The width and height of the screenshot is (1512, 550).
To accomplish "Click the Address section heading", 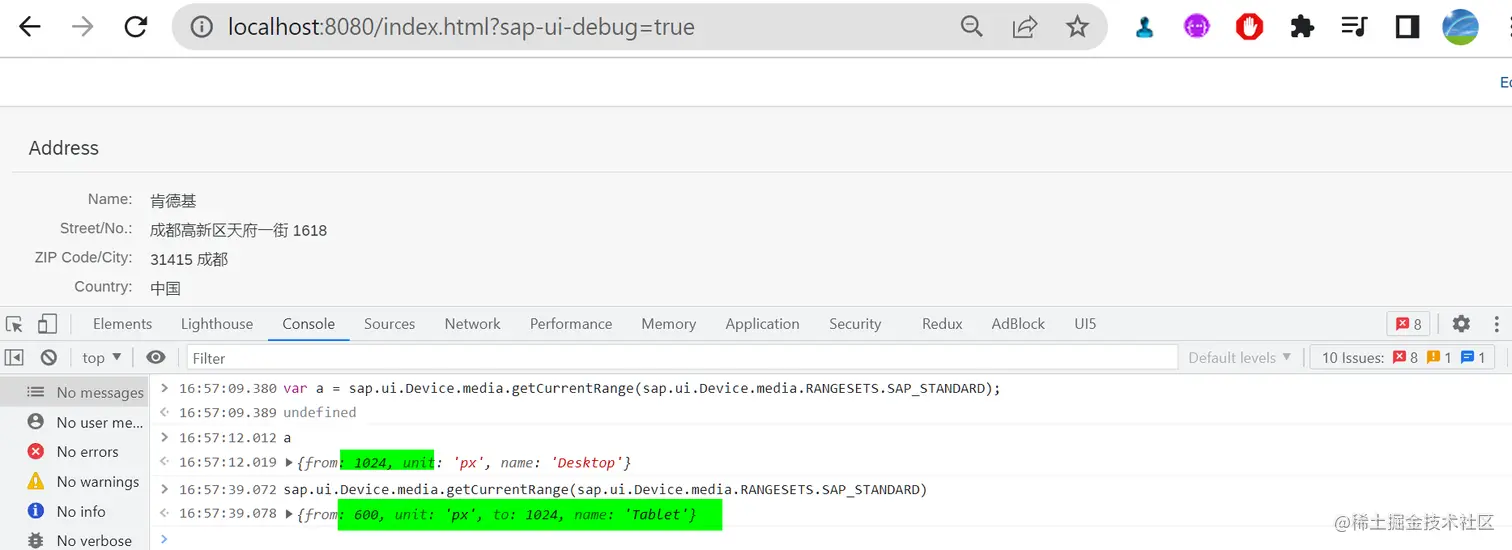I will (x=64, y=148).
